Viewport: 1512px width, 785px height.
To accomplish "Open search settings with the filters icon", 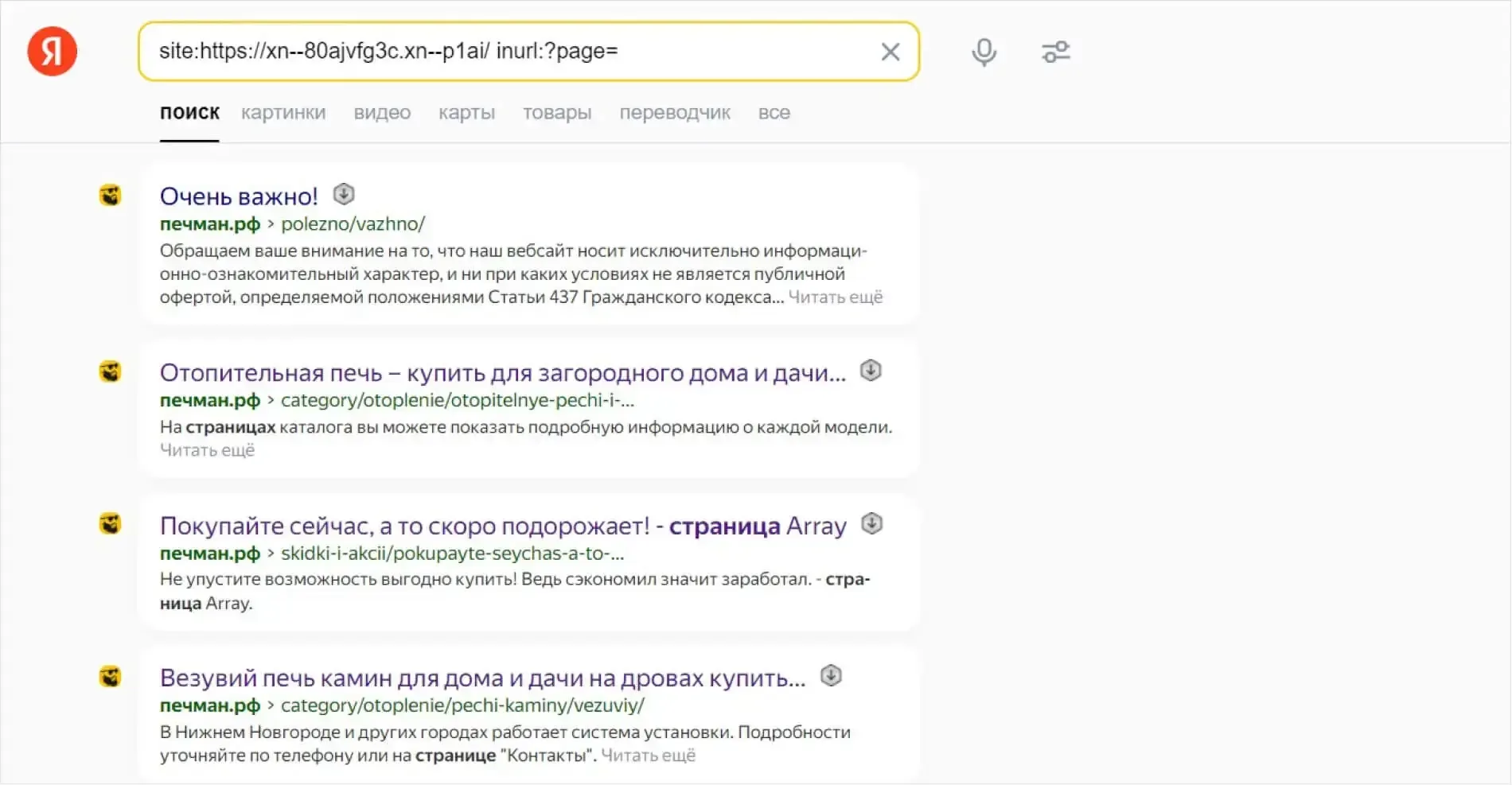I will pos(1056,51).
